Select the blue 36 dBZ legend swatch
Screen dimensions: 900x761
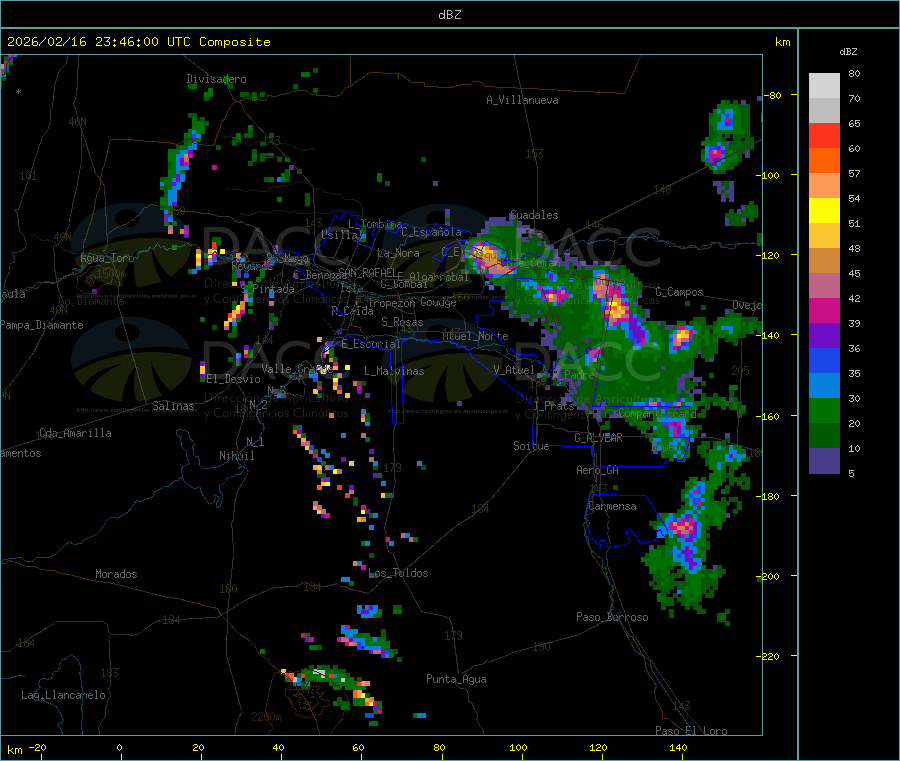[x=824, y=360]
